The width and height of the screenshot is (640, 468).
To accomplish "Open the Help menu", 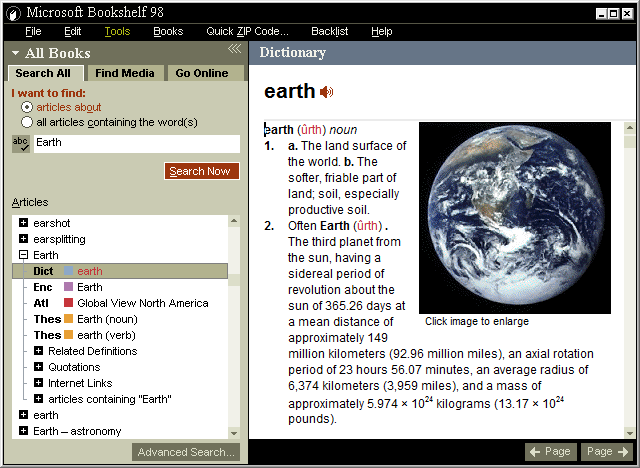I will click(x=382, y=31).
